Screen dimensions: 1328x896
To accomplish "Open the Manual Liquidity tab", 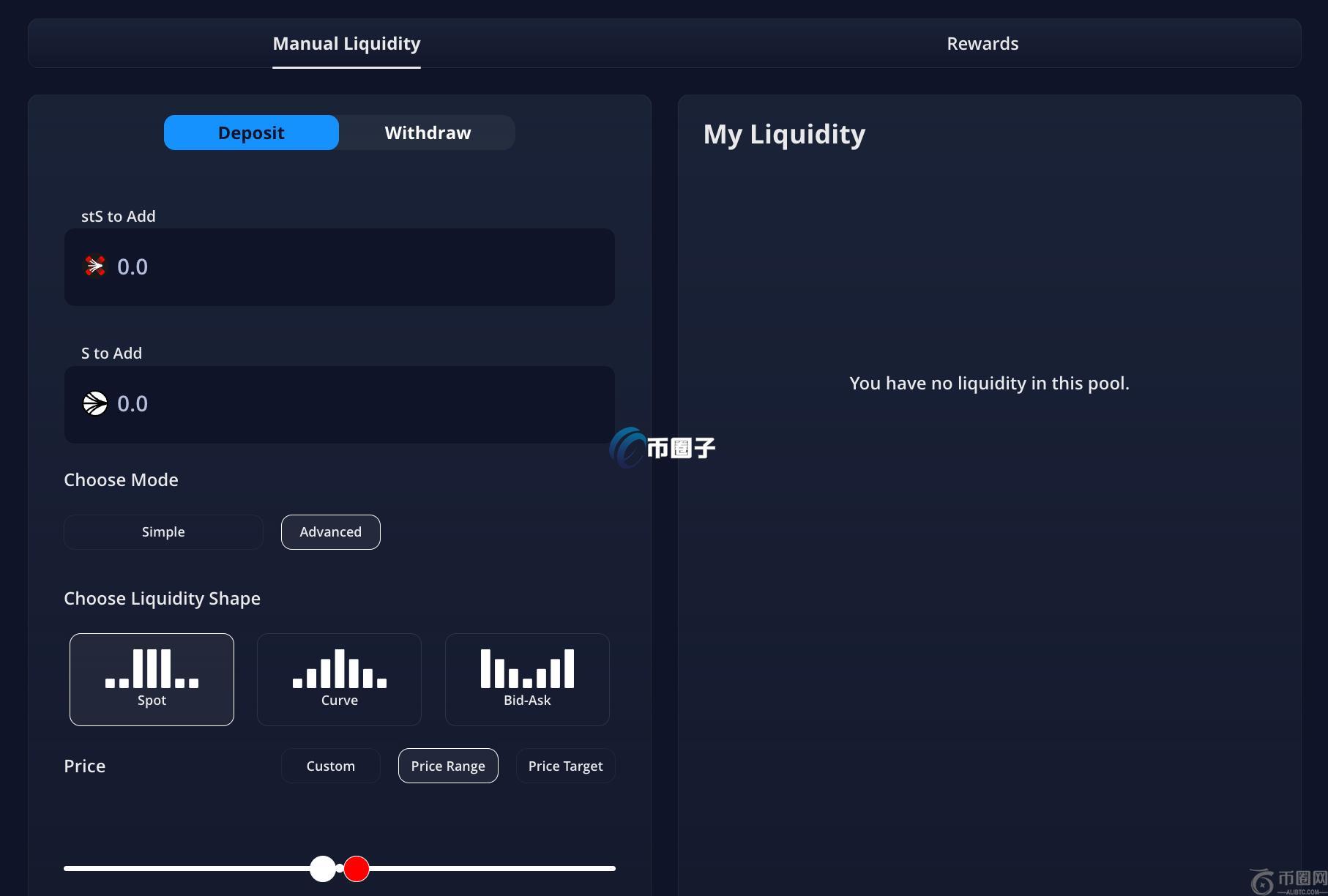I will pos(346,44).
